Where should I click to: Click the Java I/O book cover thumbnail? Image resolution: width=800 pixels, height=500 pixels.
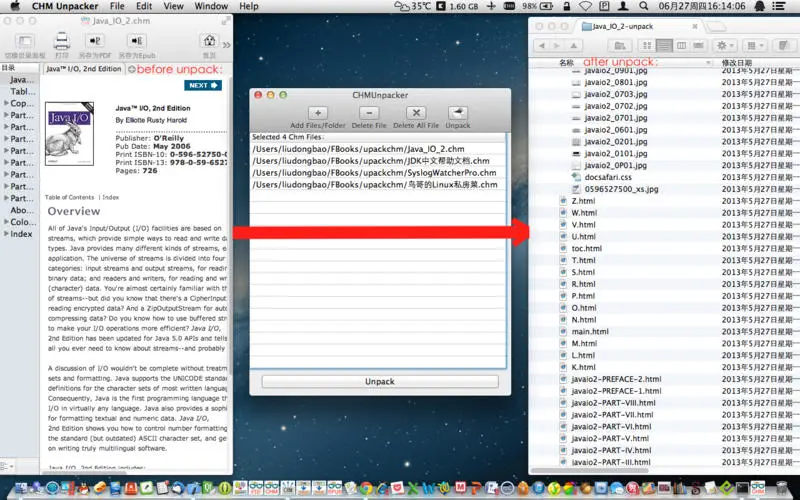pyautogui.click(x=69, y=134)
